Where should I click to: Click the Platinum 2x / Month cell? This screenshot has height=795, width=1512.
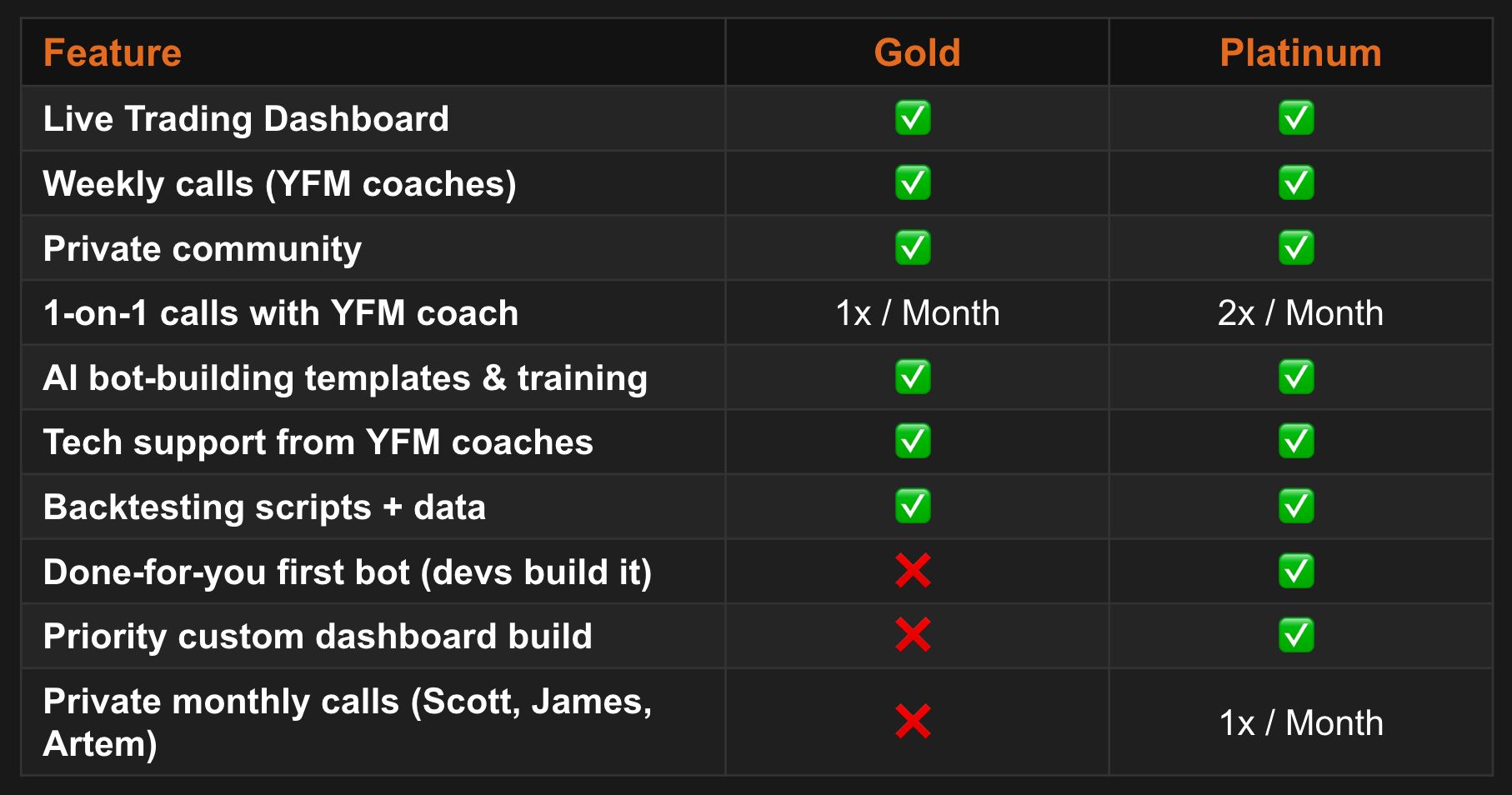(1300, 313)
